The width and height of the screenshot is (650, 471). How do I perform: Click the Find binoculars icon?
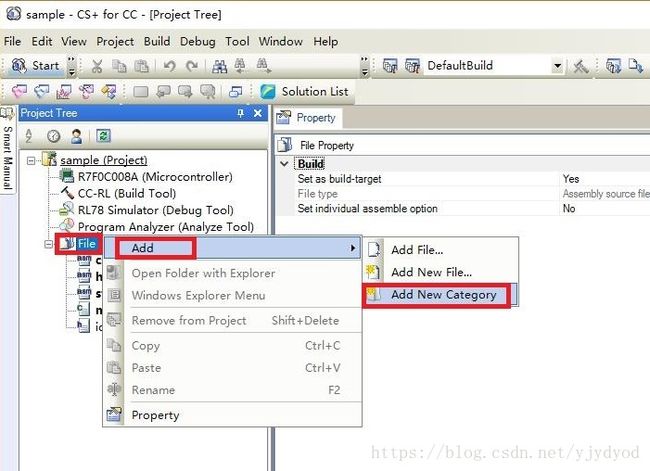(x=219, y=66)
